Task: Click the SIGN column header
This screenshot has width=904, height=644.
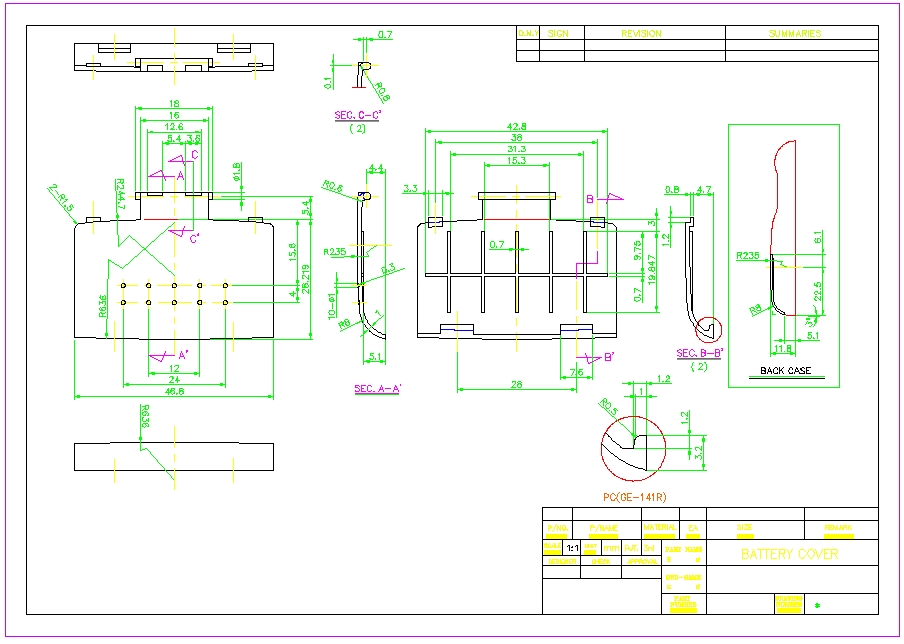Action: (x=558, y=34)
